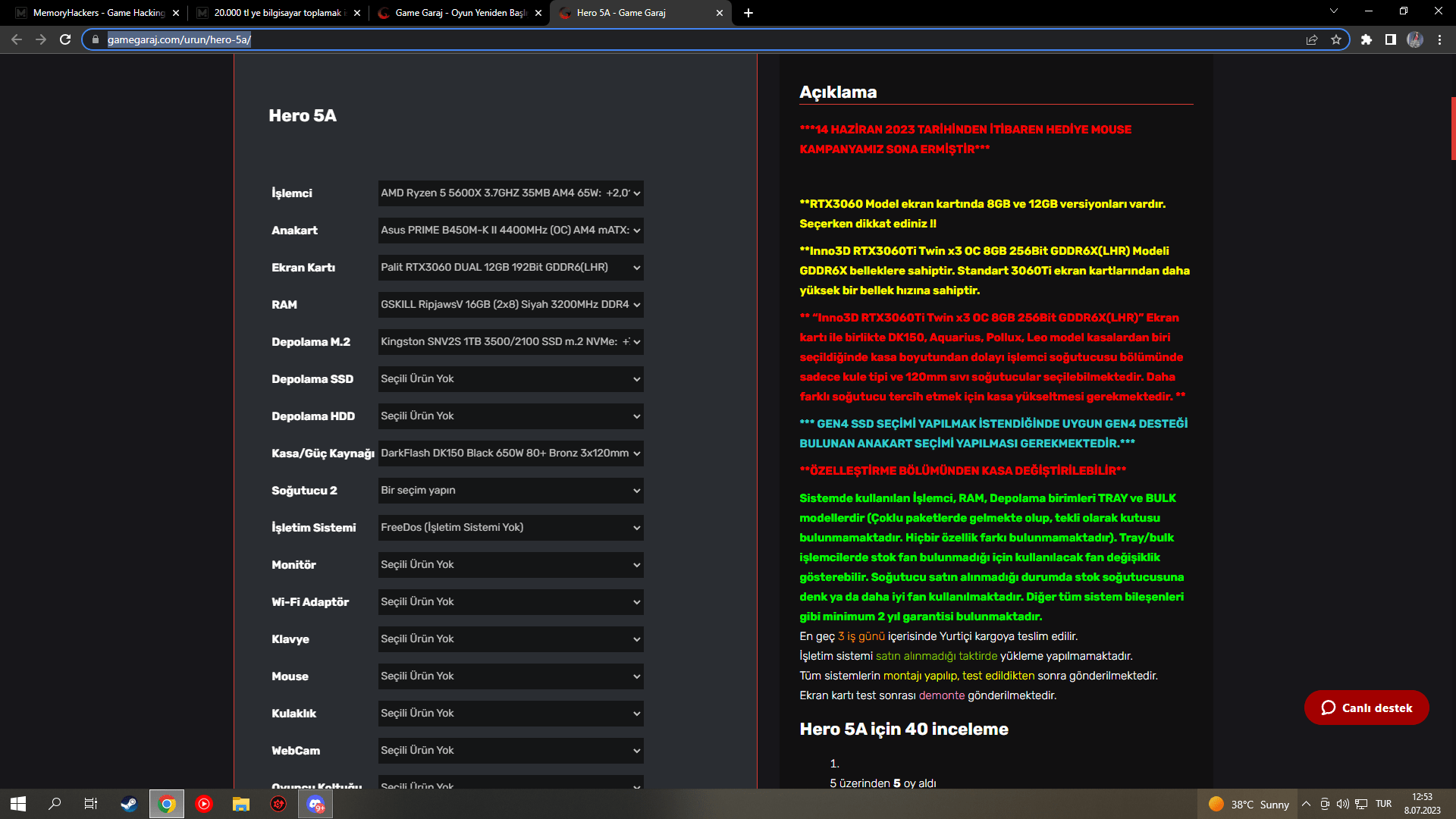Close the 'Hero 5A - Game Garaj' tab

pyautogui.click(x=720, y=13)
